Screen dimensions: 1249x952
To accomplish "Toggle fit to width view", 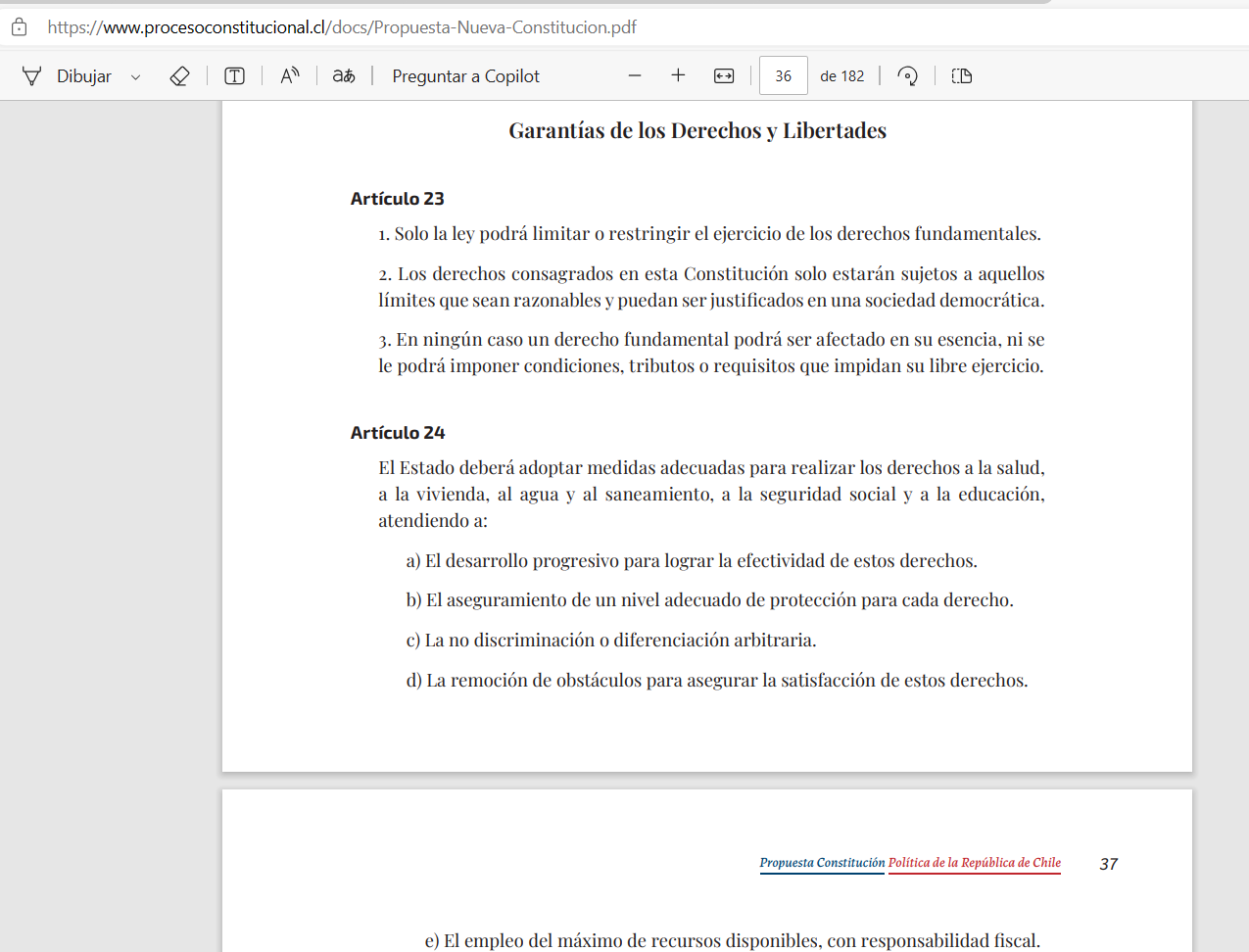I will (x=724, y=76).
